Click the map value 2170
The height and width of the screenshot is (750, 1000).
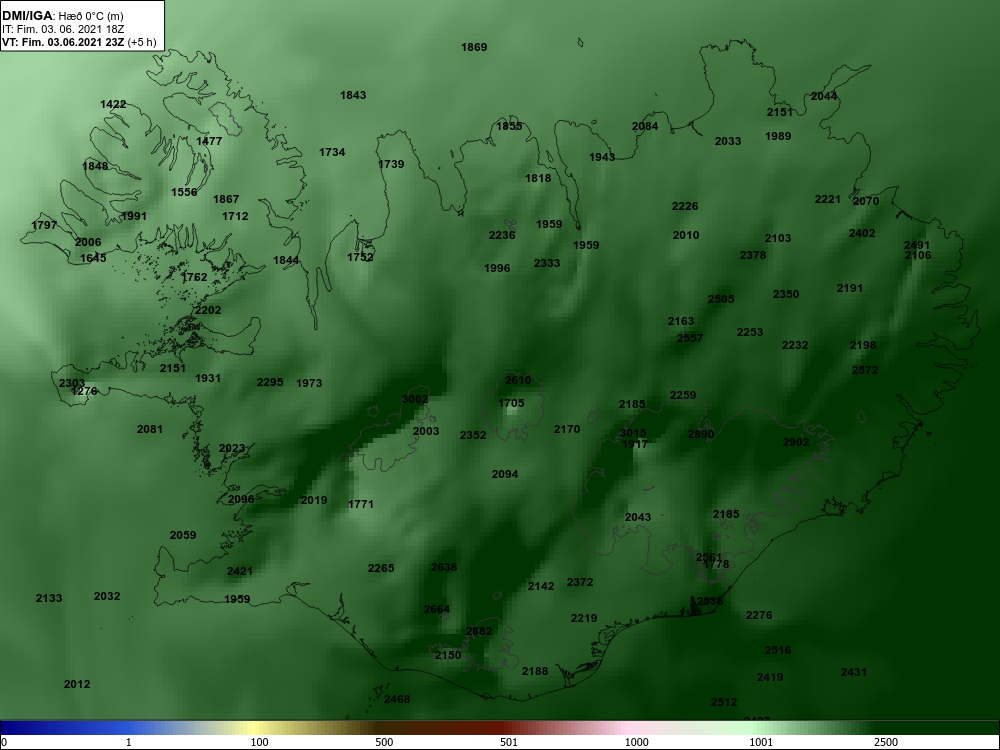point(567,429)
